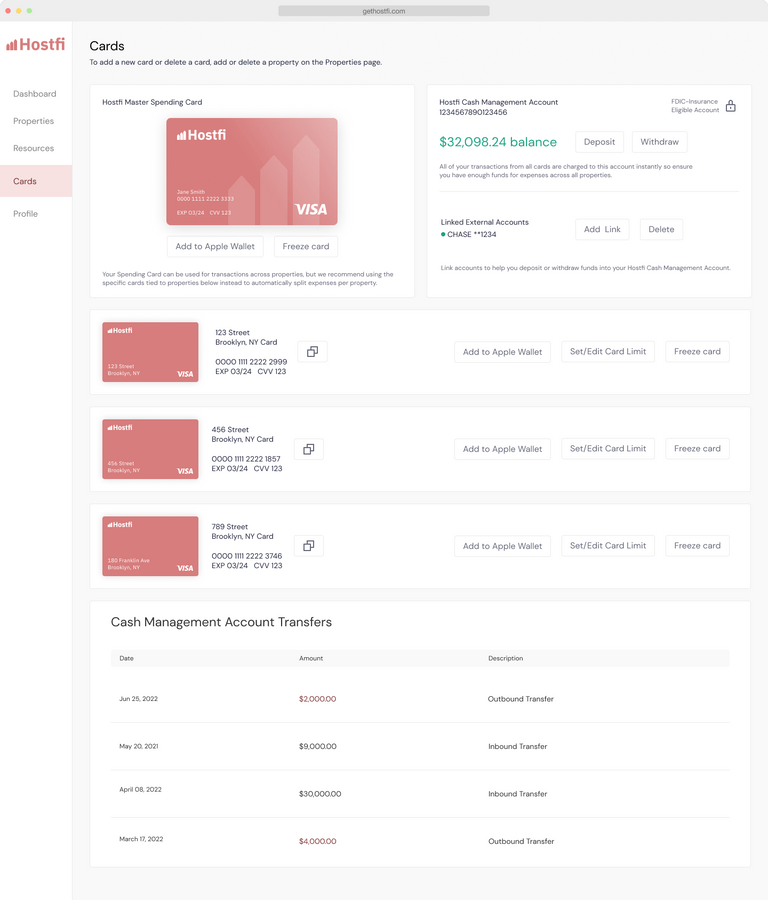
Task: Set card limit for 123 Street card
Action: pyautogui.click(x=608, y=351)
